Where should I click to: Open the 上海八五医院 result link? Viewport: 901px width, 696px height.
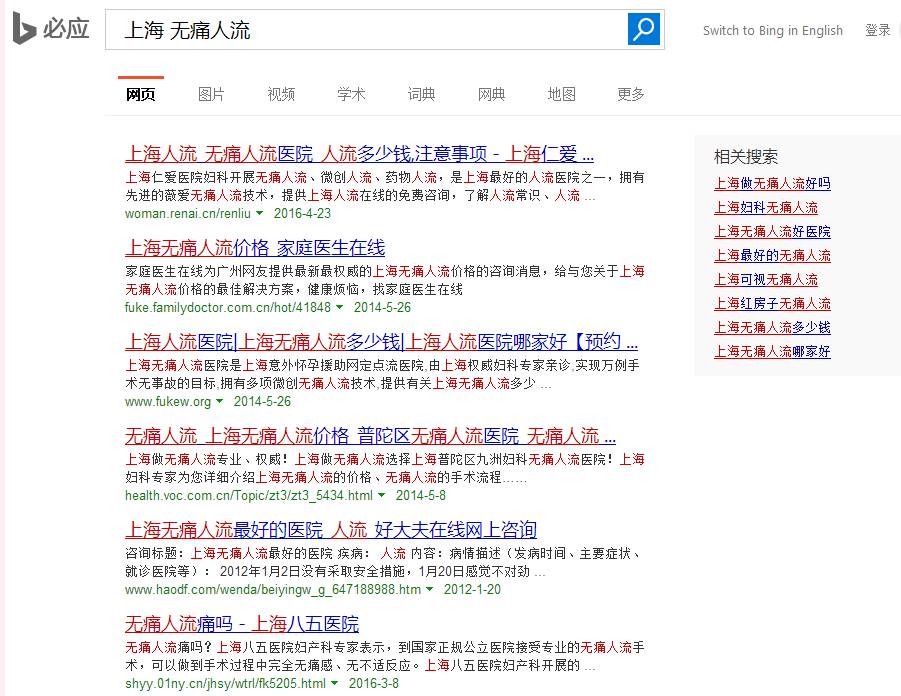pos(245,623)
